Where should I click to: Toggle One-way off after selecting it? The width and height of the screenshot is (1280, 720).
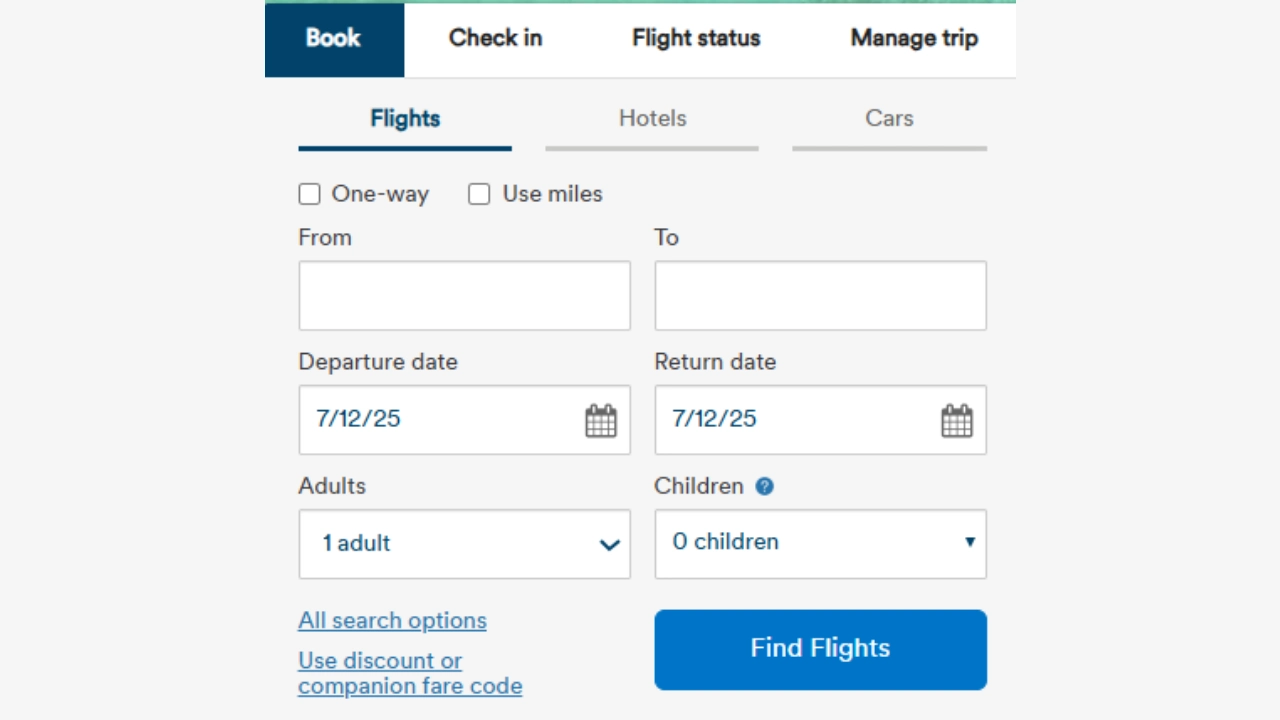[x=309, y=194]
